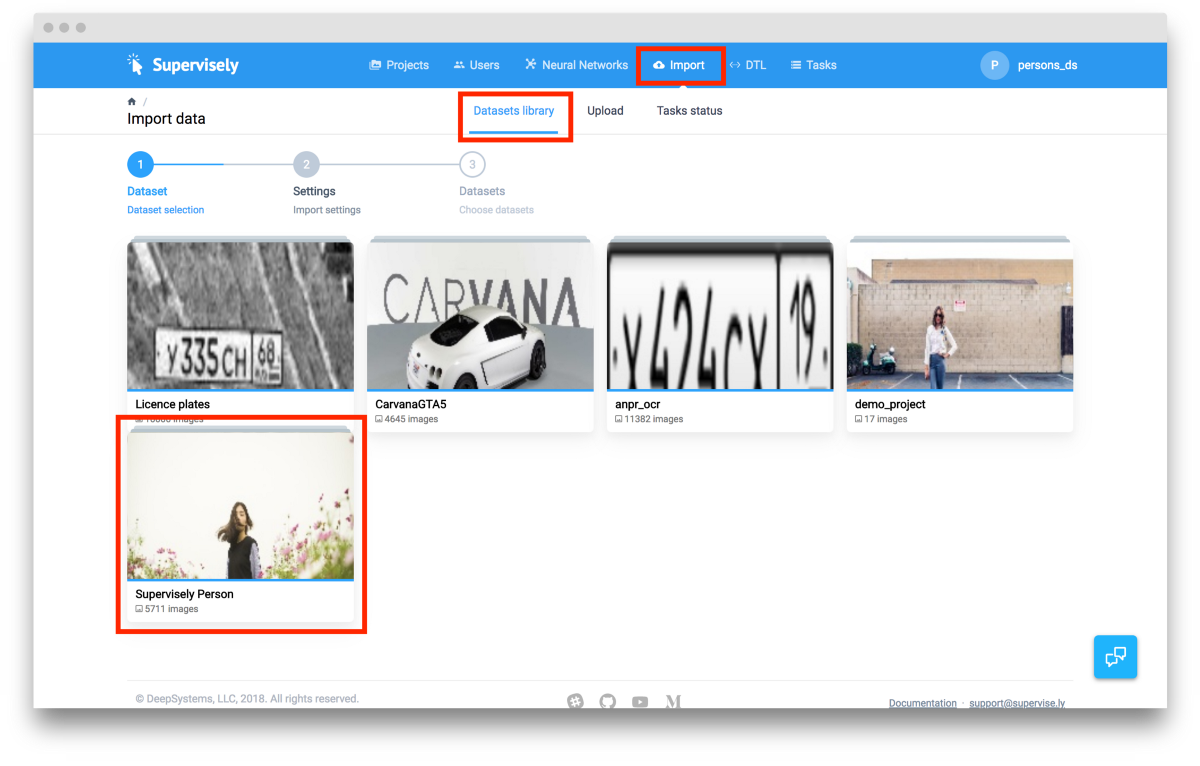This screenshot has height=766, width=1200.
Task: Click the macOS minimize window dot
Action: click(x=64, y=27)
